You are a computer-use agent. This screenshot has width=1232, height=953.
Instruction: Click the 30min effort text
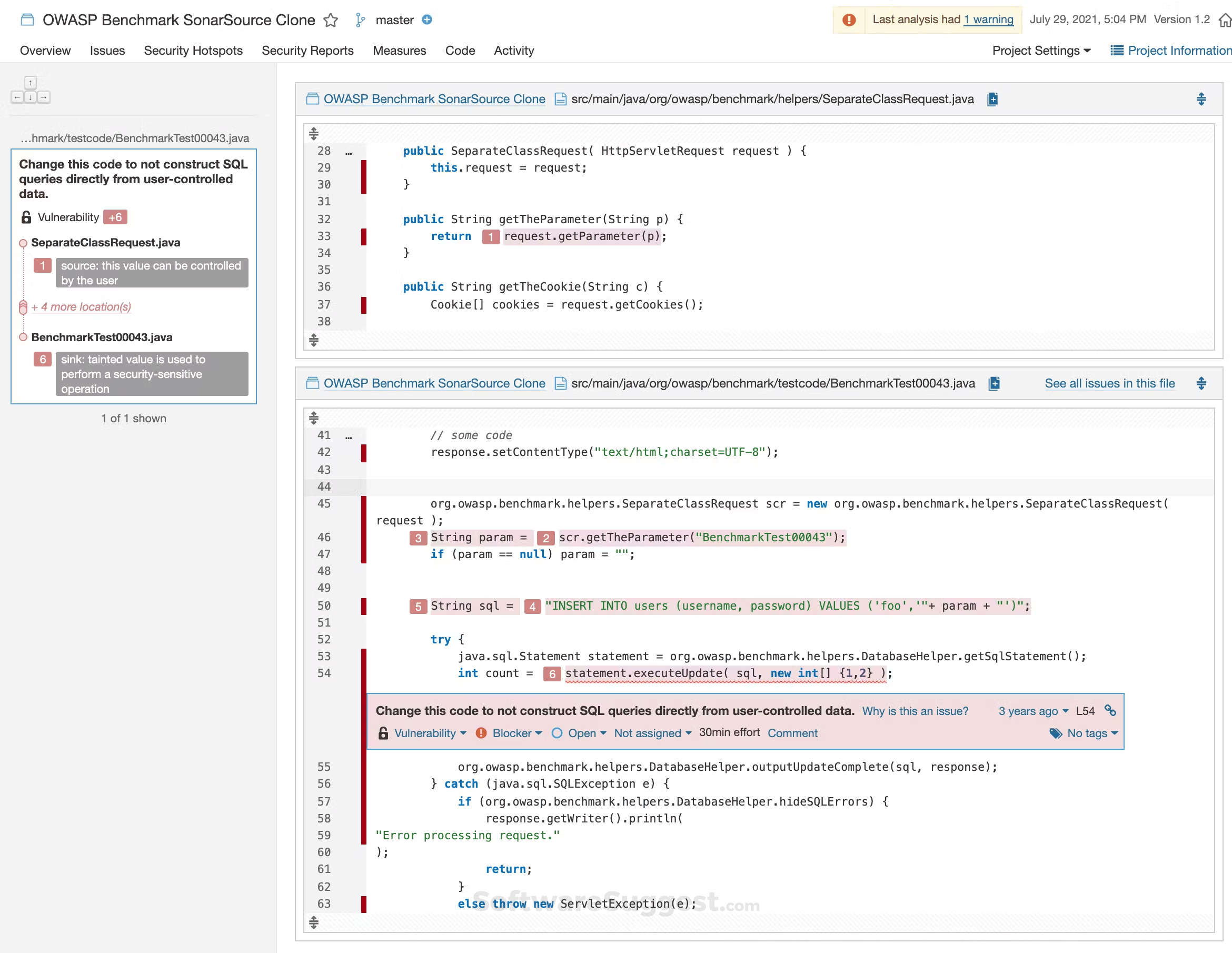click(x=729, y=733)
